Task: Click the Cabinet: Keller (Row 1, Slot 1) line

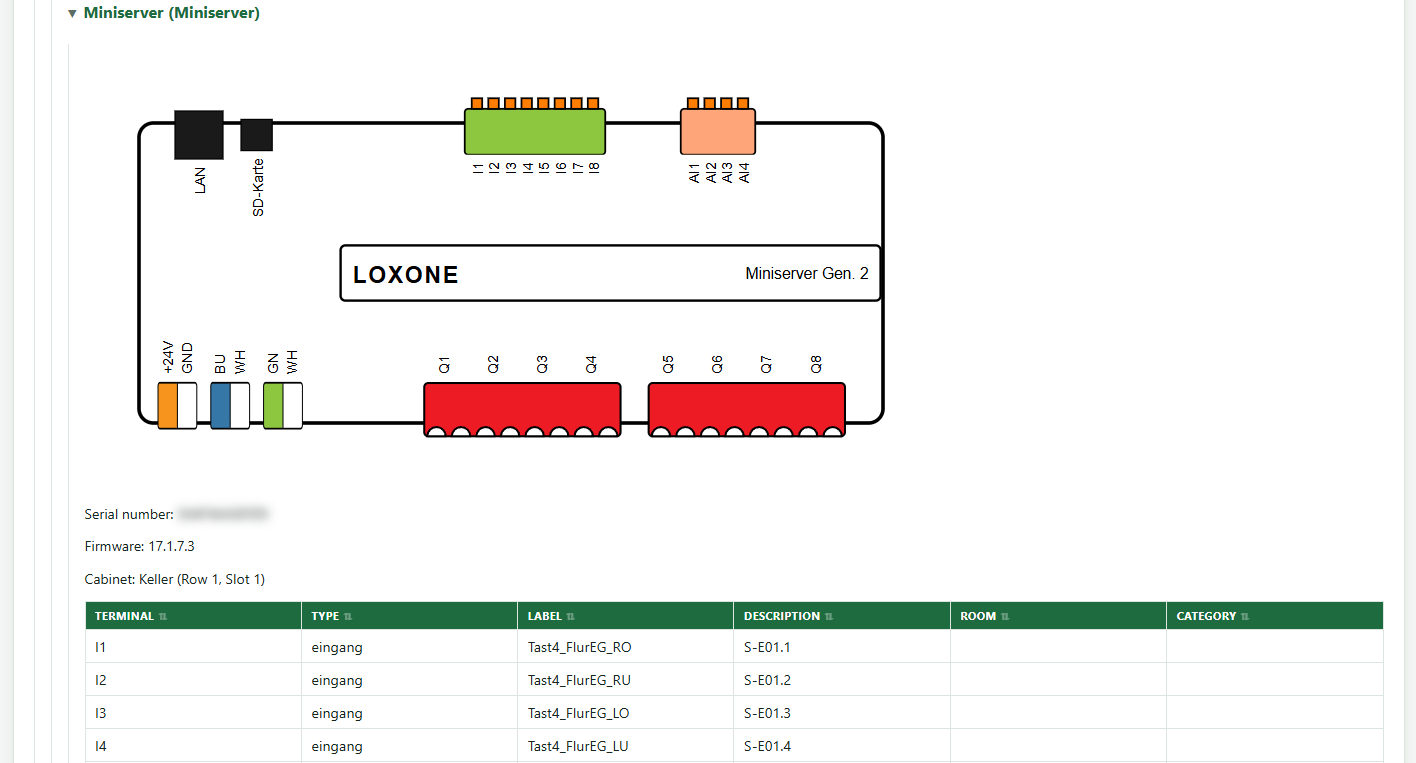Action: click(x=175, y=579)
